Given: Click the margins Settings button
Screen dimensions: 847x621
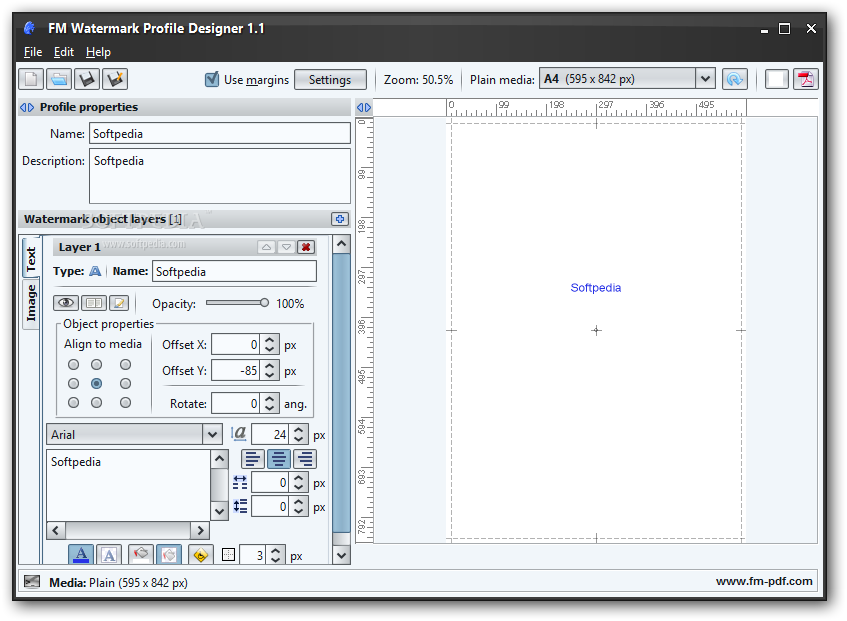Looking at the screenshot, I should click(330, 80).
